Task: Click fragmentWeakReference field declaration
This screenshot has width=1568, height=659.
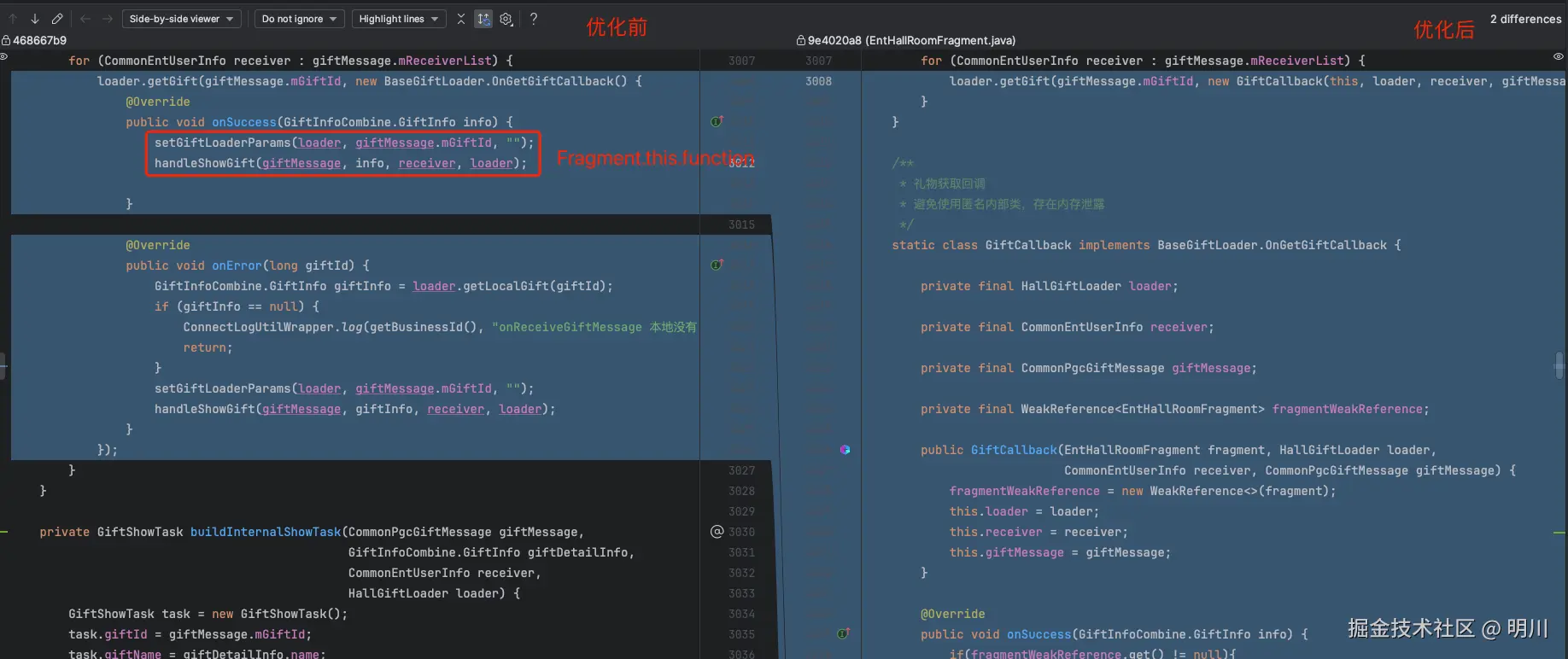Action: tap(1174, 409)
